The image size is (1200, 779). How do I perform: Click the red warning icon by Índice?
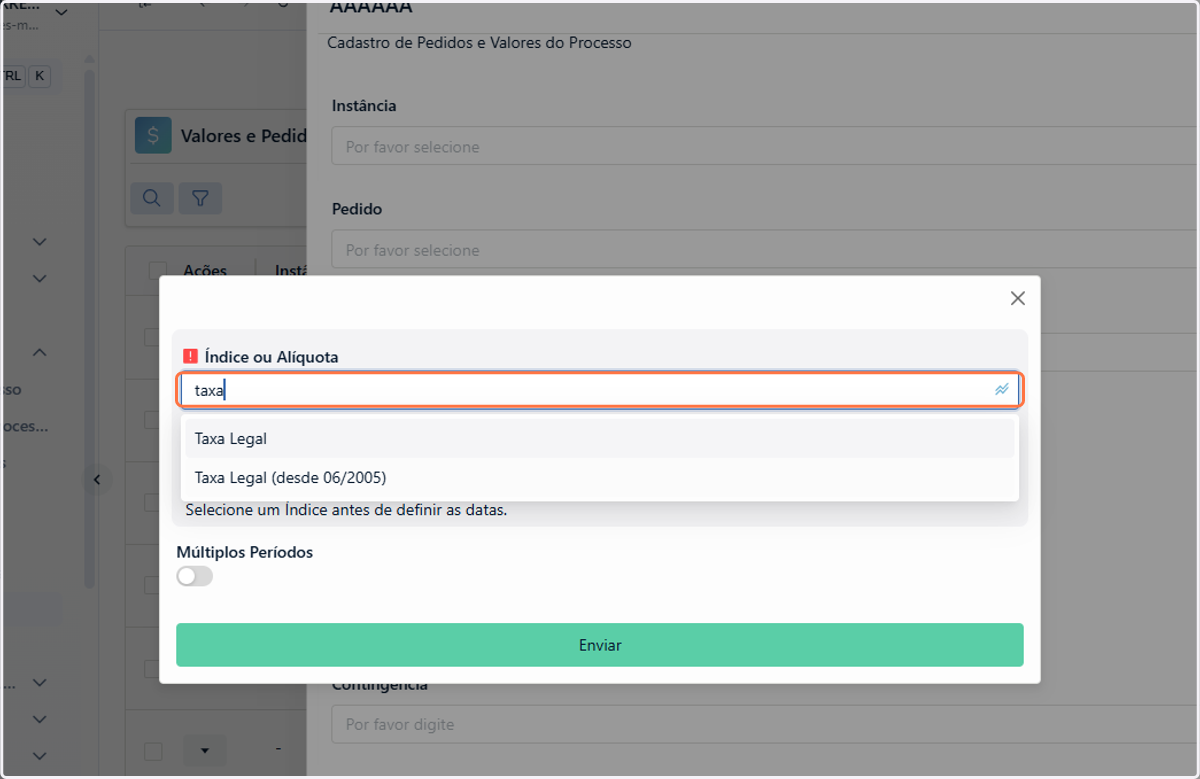pyautogui.click(x=190, y=356)
